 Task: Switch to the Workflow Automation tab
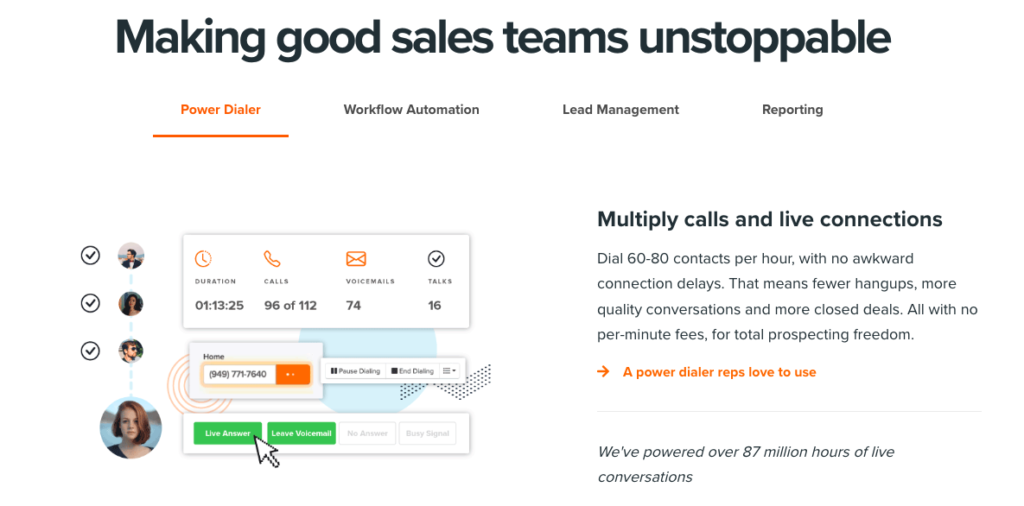click(411, 110)
